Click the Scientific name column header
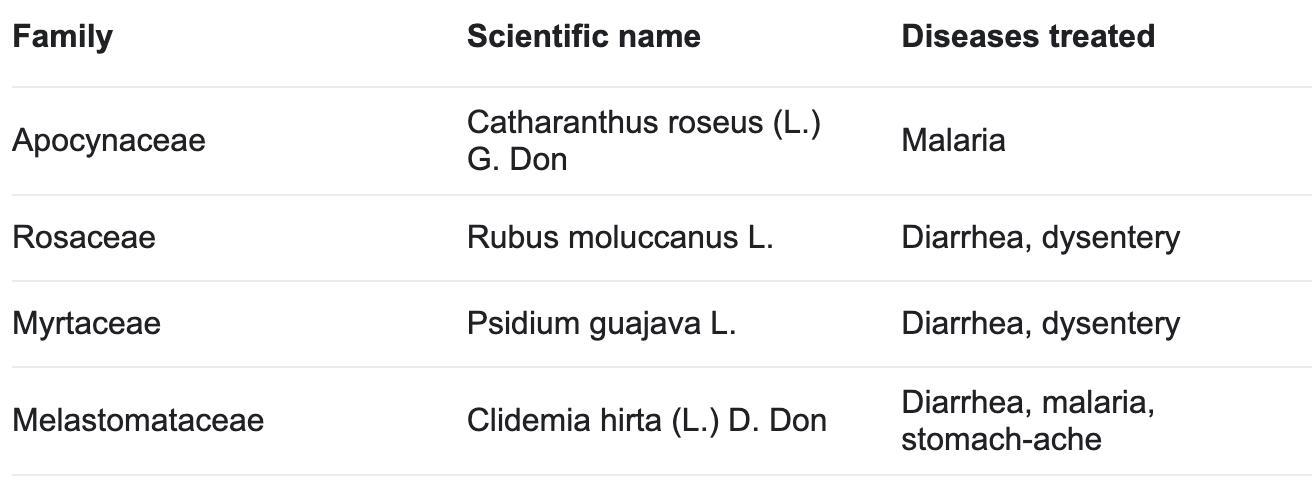The width and height of the screenshot is (1312, 500). coord(583,37)
